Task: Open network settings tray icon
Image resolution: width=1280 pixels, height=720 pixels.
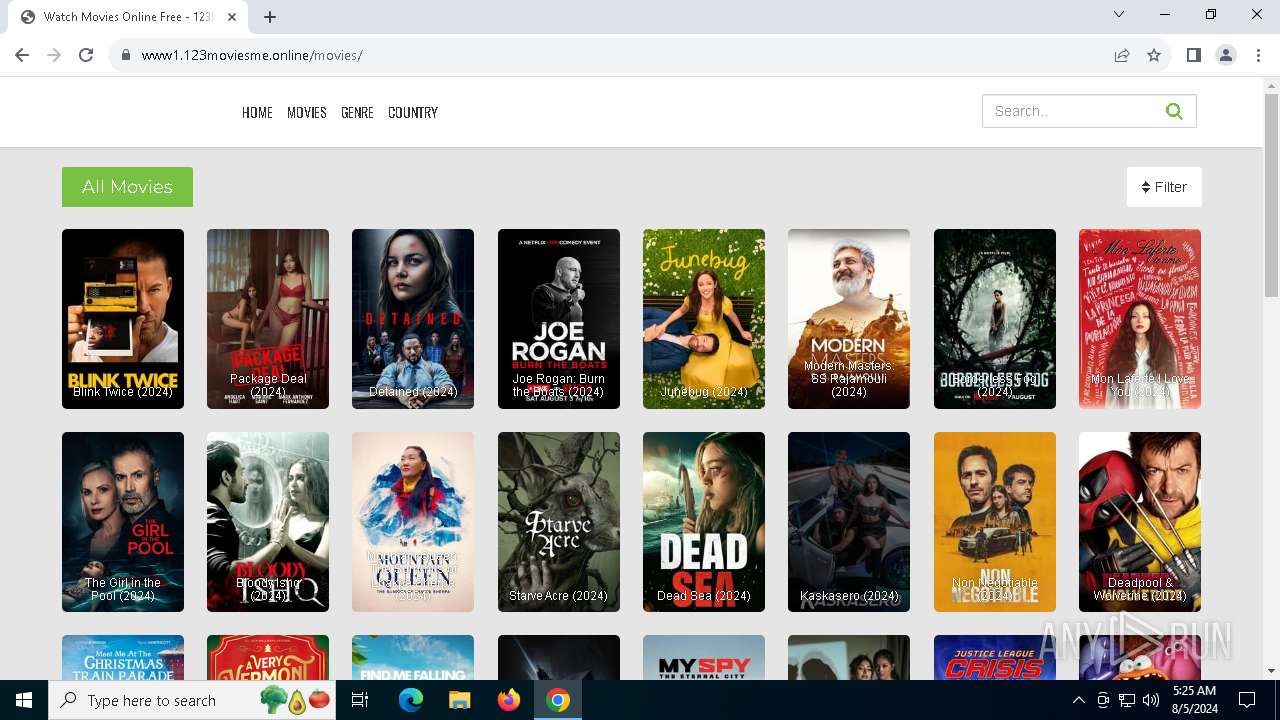Action: pyautogui.click(x=1127, y=700)
